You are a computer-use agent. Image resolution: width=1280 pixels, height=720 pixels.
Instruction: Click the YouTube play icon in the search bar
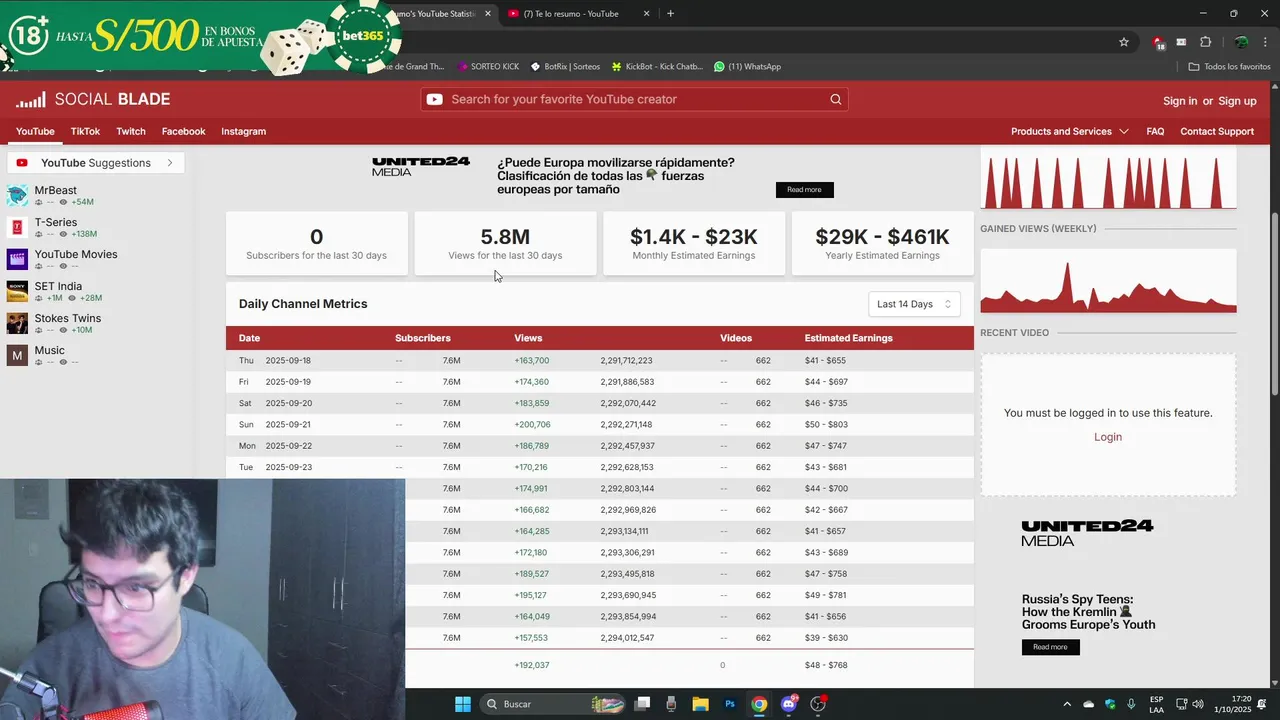pos(434,99)
